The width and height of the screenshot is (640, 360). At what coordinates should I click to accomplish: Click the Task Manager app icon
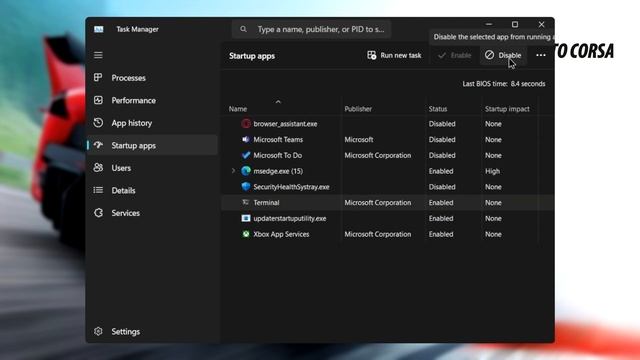pos(98,29)
